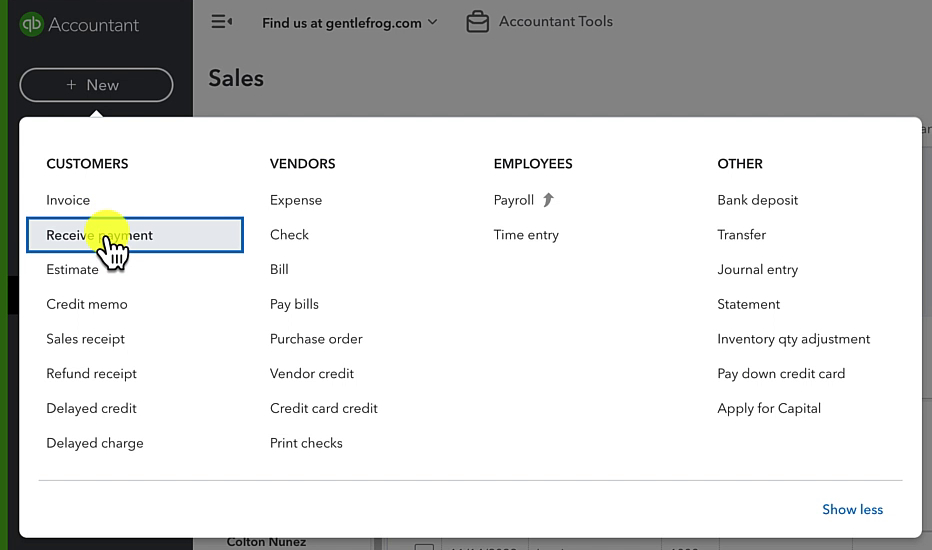The height and width of the screenshot is (550, 932).
Task: Click the + New button
Action: pos(96,85)
